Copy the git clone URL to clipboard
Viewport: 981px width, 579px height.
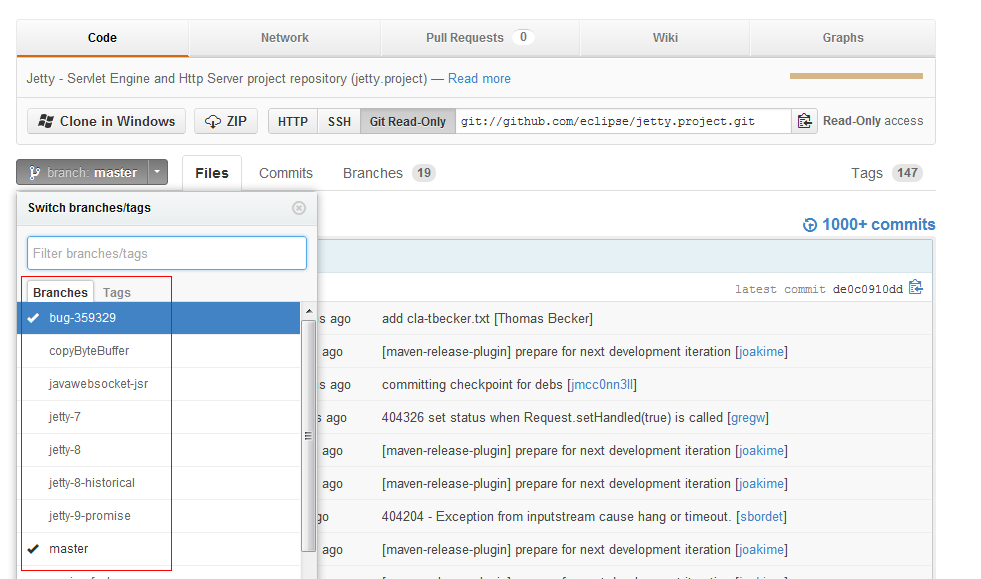pos(805,121)
